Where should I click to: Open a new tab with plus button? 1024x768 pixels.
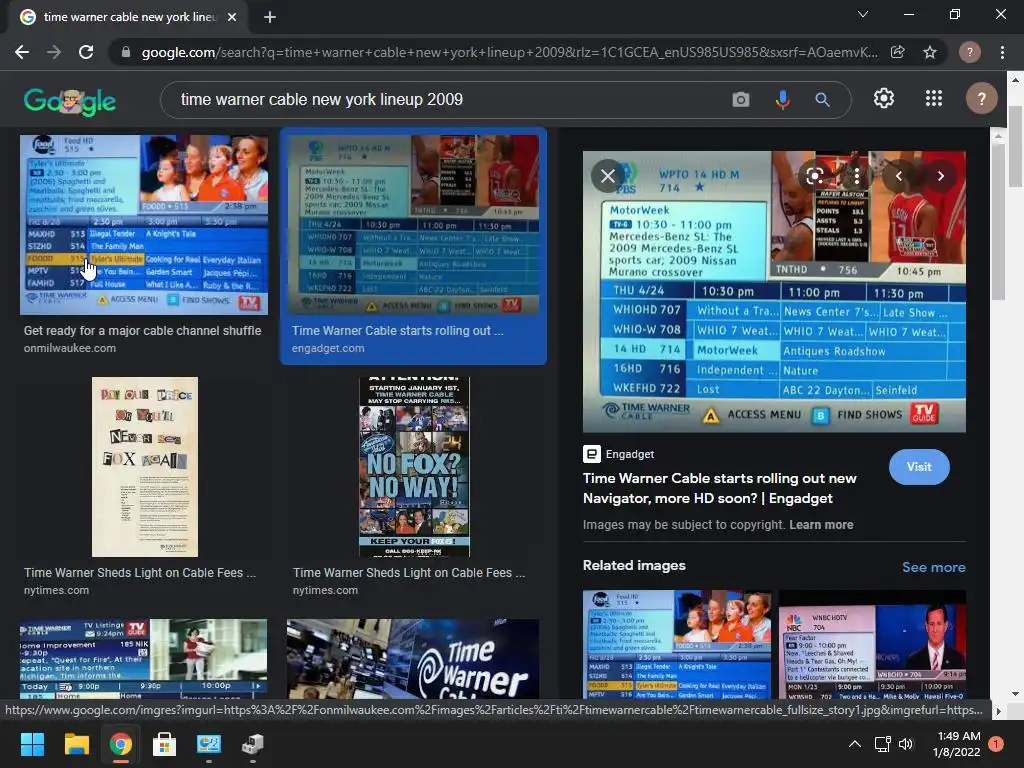tap(270, 17)
